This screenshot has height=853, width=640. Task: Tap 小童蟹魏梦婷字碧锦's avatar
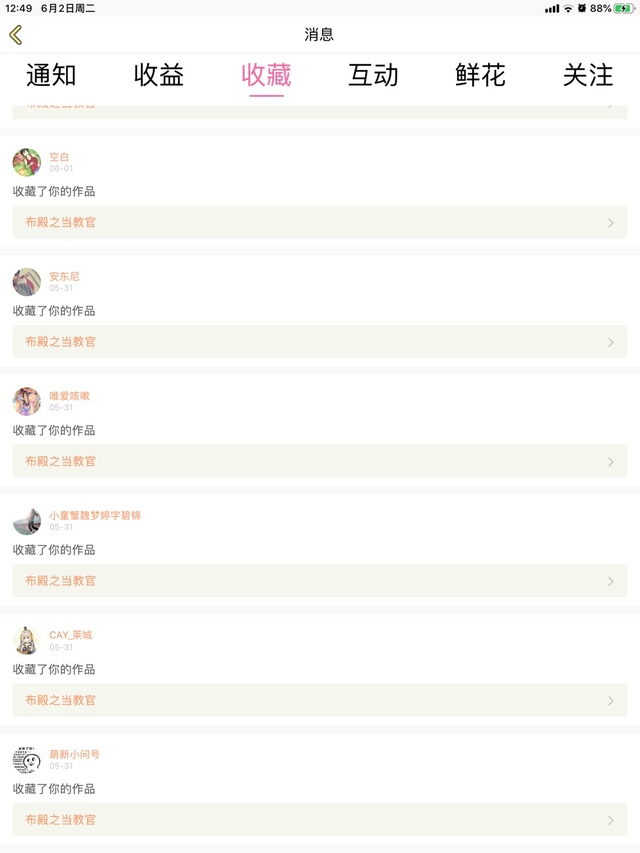point(27,521)
